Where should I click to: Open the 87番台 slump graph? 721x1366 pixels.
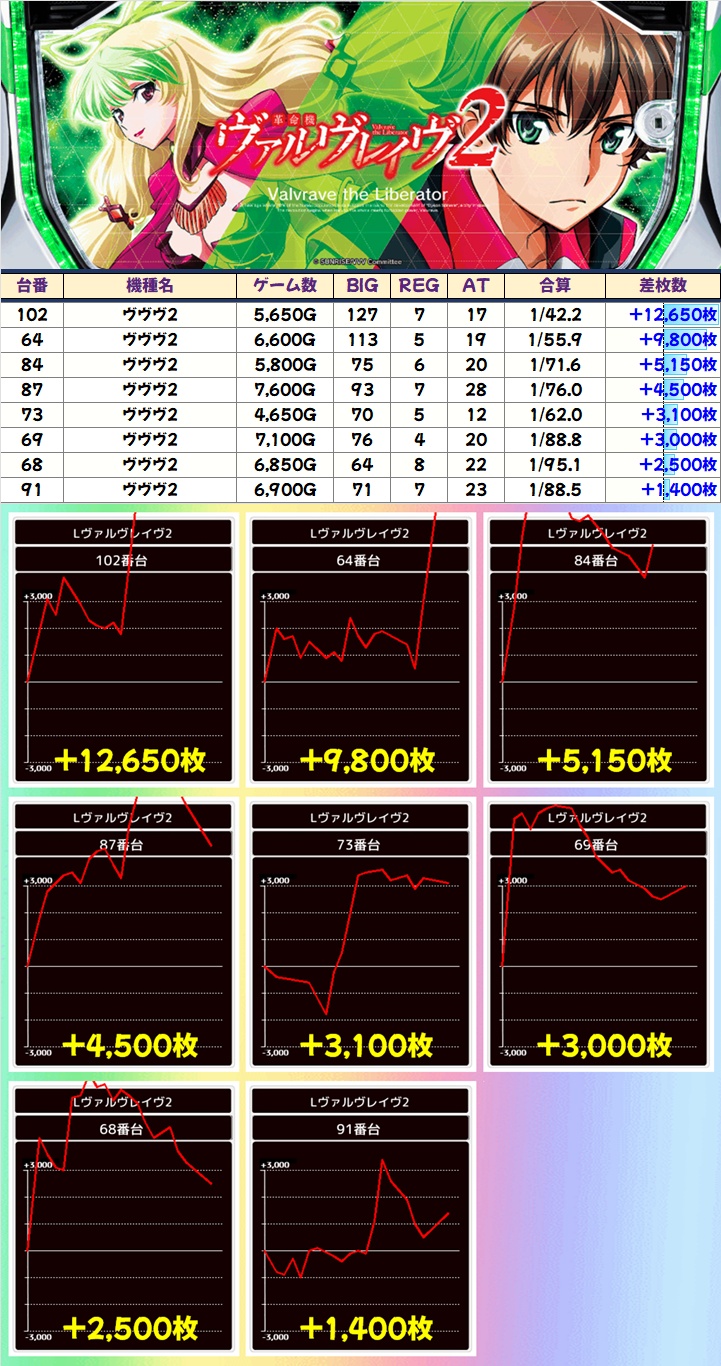pyautogui.click(x=124, y=935)
